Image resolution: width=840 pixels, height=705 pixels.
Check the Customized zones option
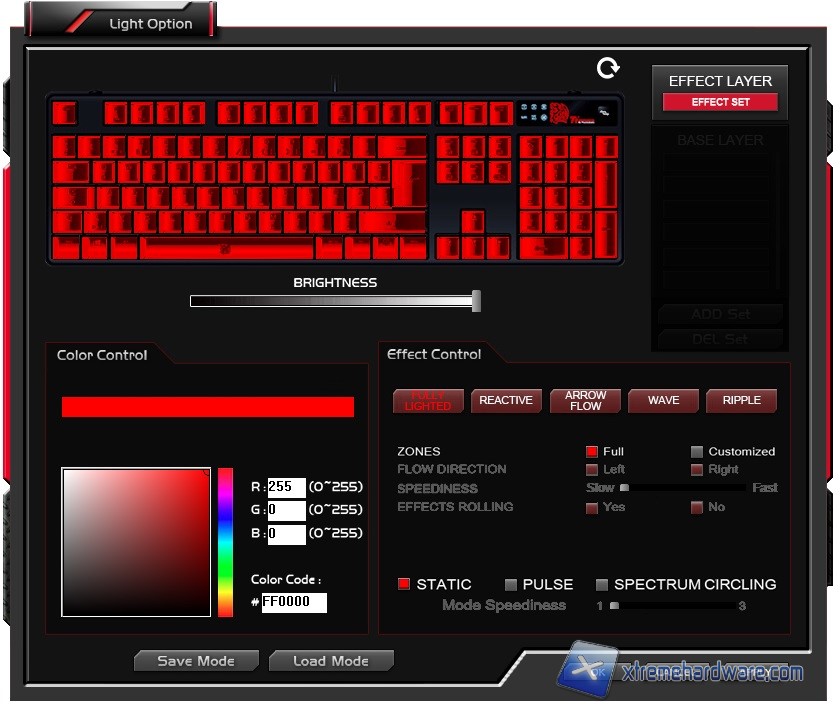(x=697, y=452)
